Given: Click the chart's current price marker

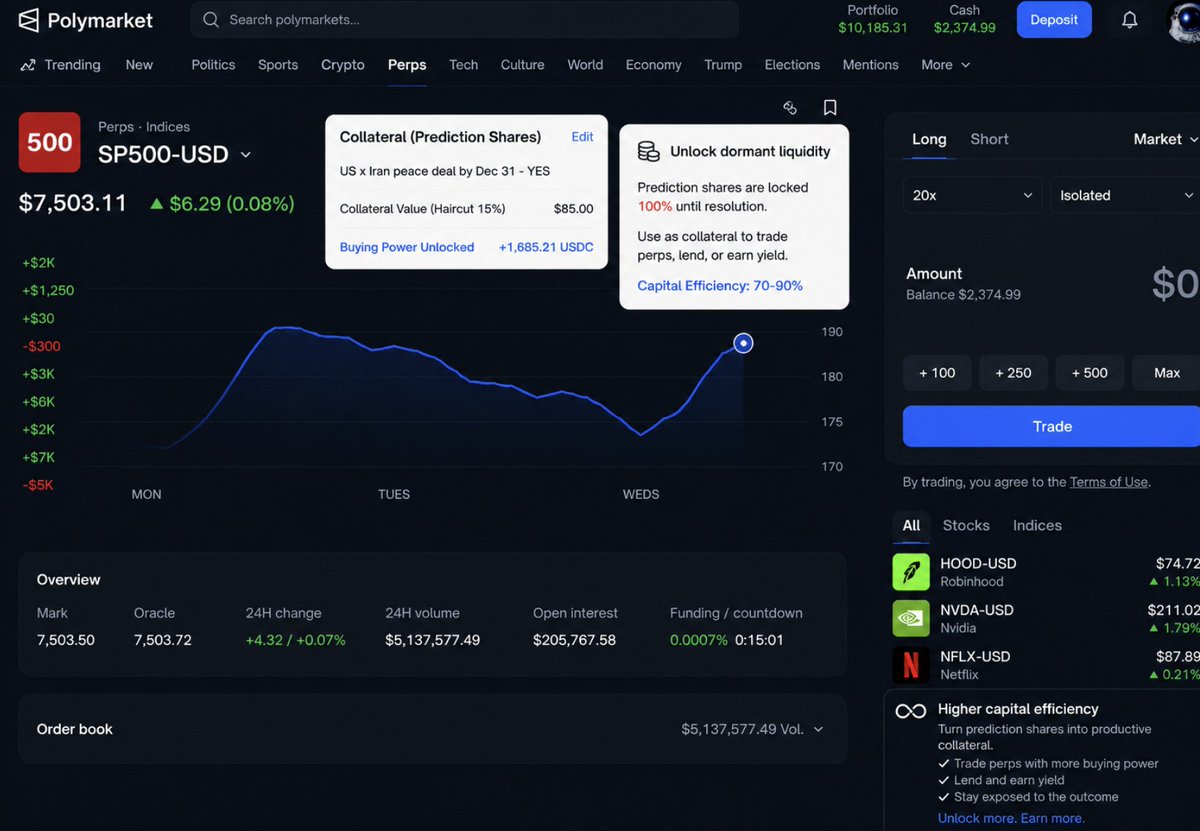Looking at the screenshot, I should tap(743, 343).
